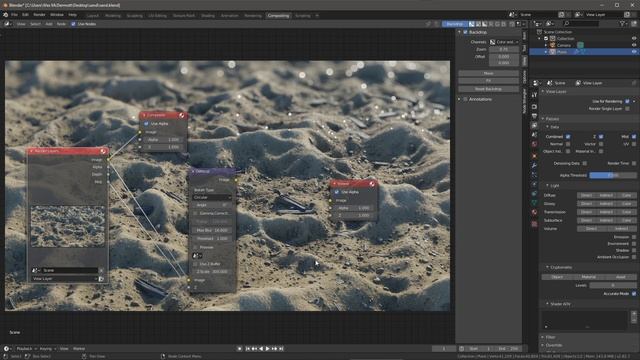
Task: Click the Blender logo icon in the menu bar
Action: [5, 15]
